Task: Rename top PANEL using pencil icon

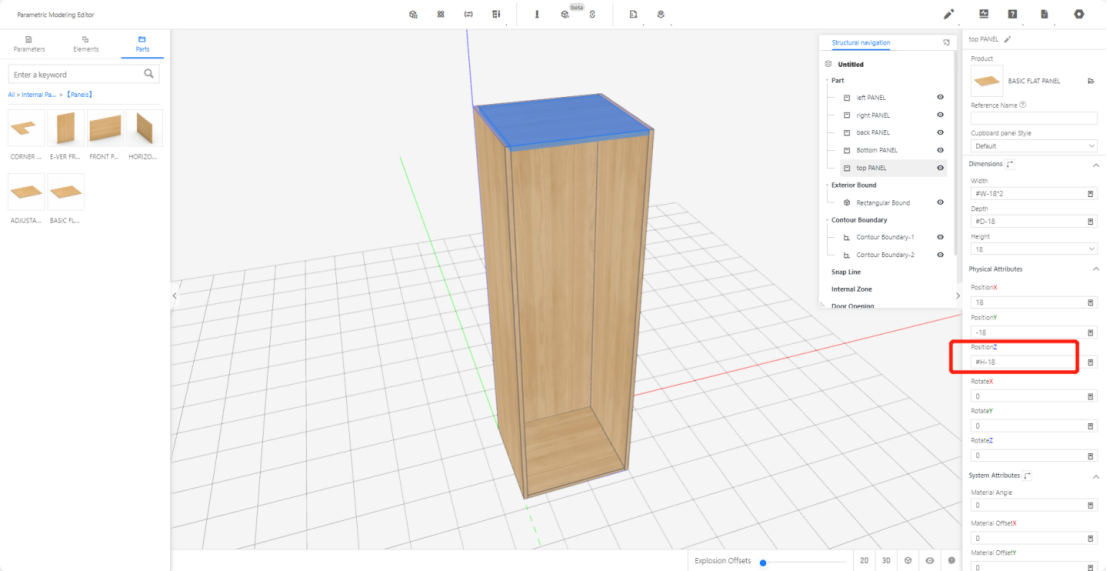Action: click(1008, 39)
